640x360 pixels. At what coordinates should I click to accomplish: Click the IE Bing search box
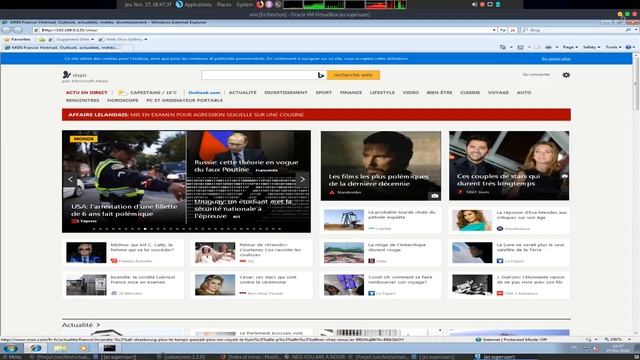pyautogui.click(x=576, y=30)
